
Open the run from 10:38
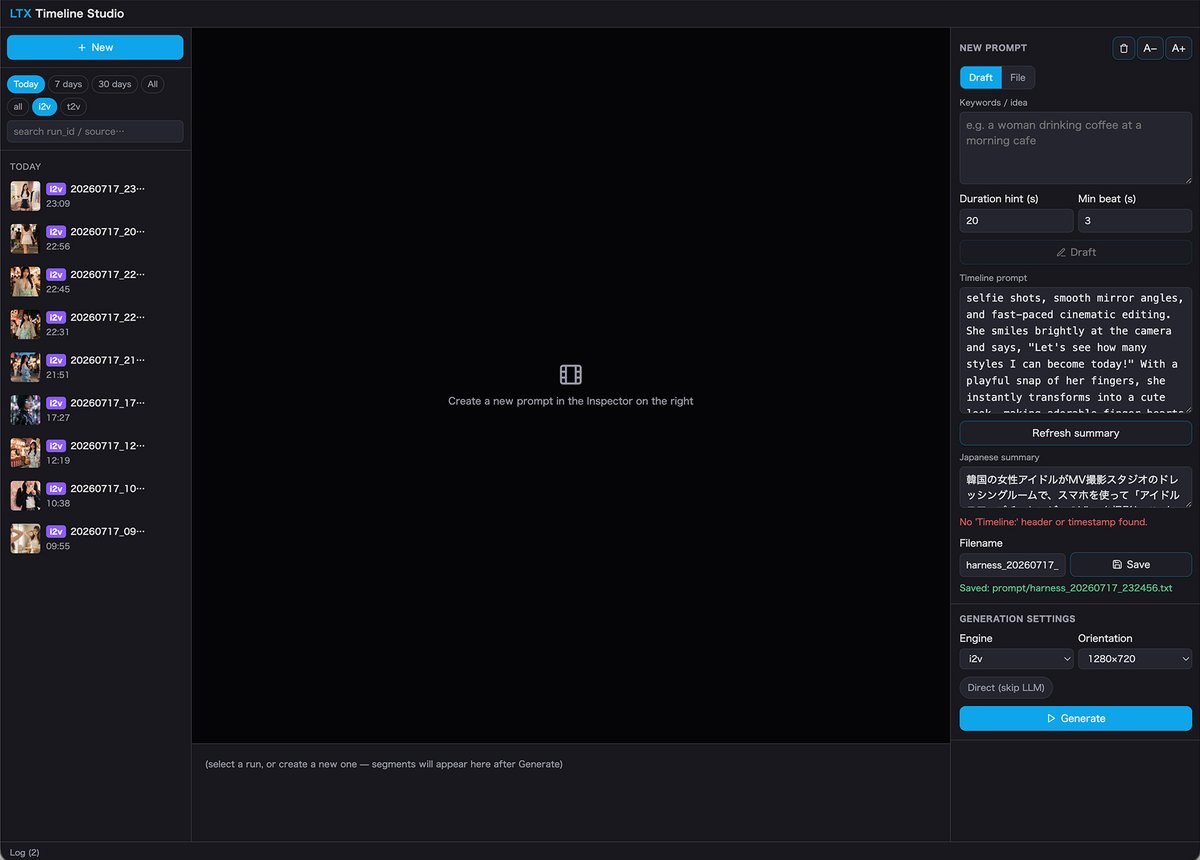tap(95, 496)
